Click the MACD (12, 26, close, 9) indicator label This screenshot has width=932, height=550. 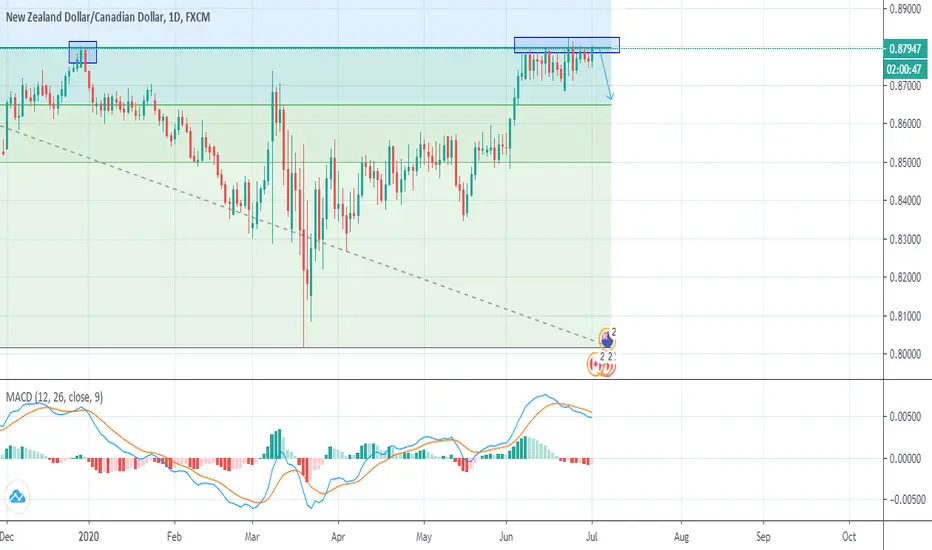pos(54,397)
